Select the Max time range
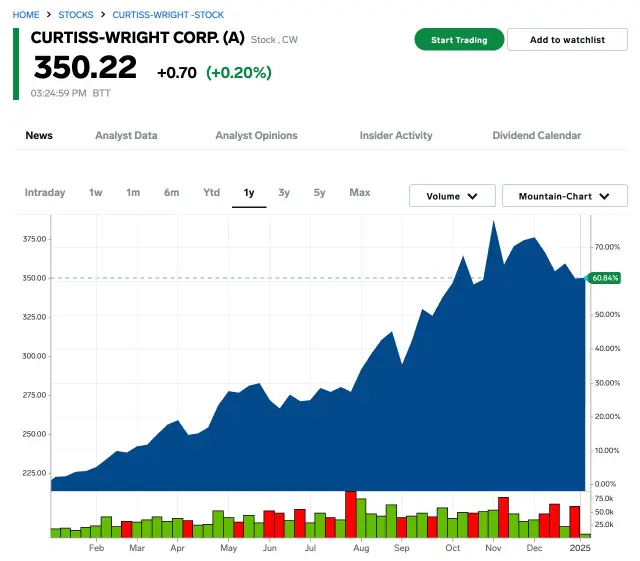This screenshot has width=640, height=561. tap(360, 192)
